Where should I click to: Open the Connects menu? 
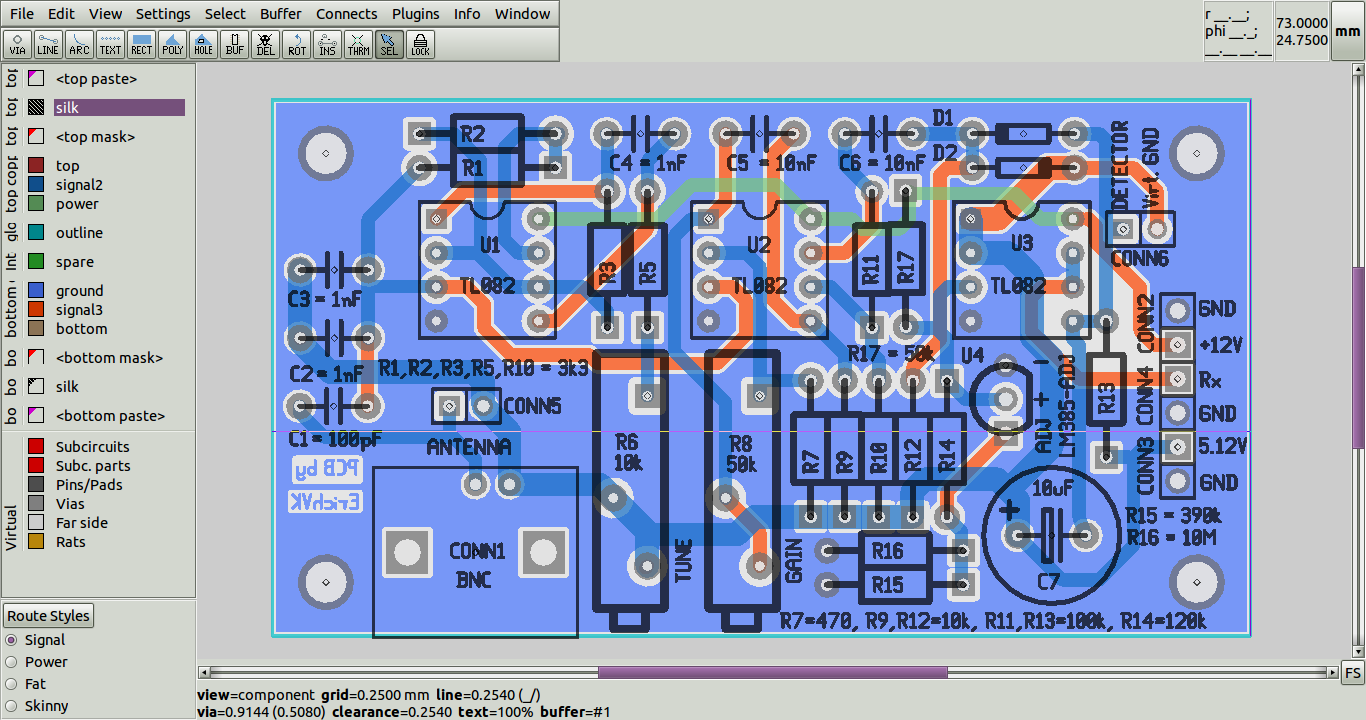tap(347, 14)
